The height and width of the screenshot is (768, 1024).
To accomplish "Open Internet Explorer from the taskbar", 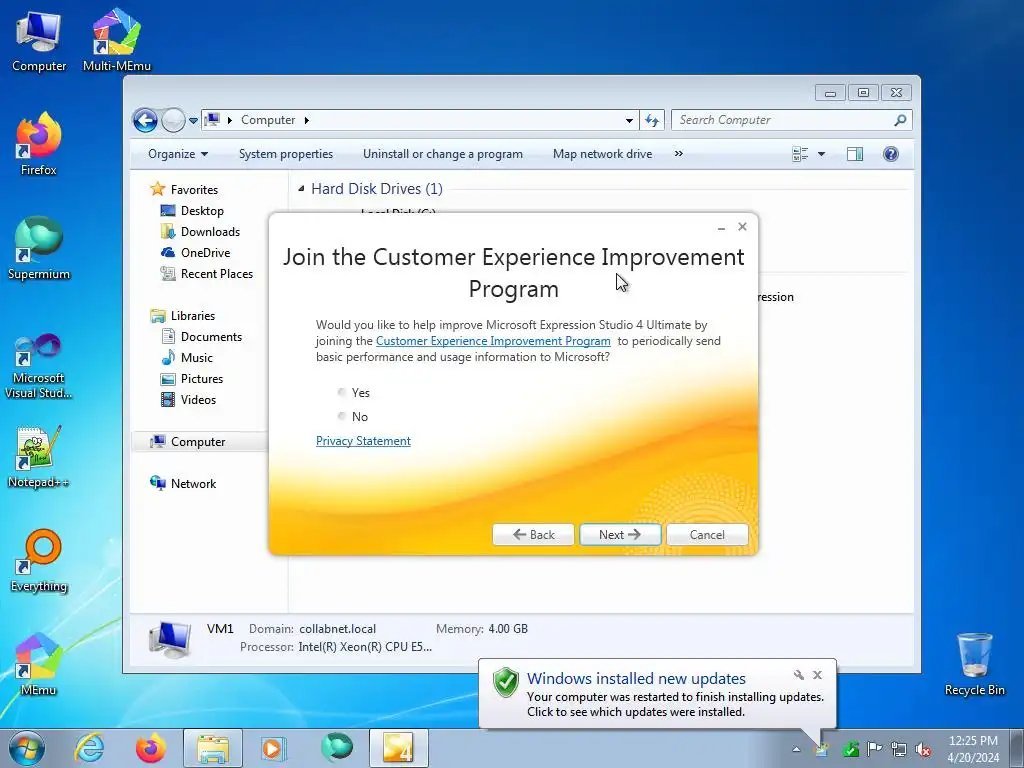I will 89,748.
